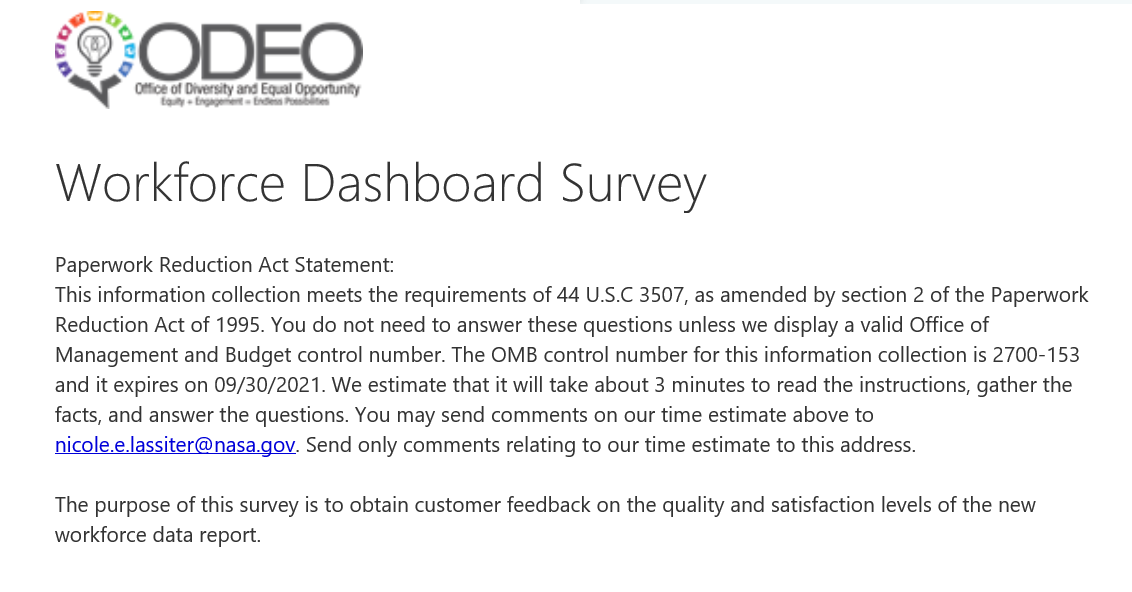Click the Equity + Engagement tagline under logo
The width and height of the screenshot is (1132, 592).
244,102
